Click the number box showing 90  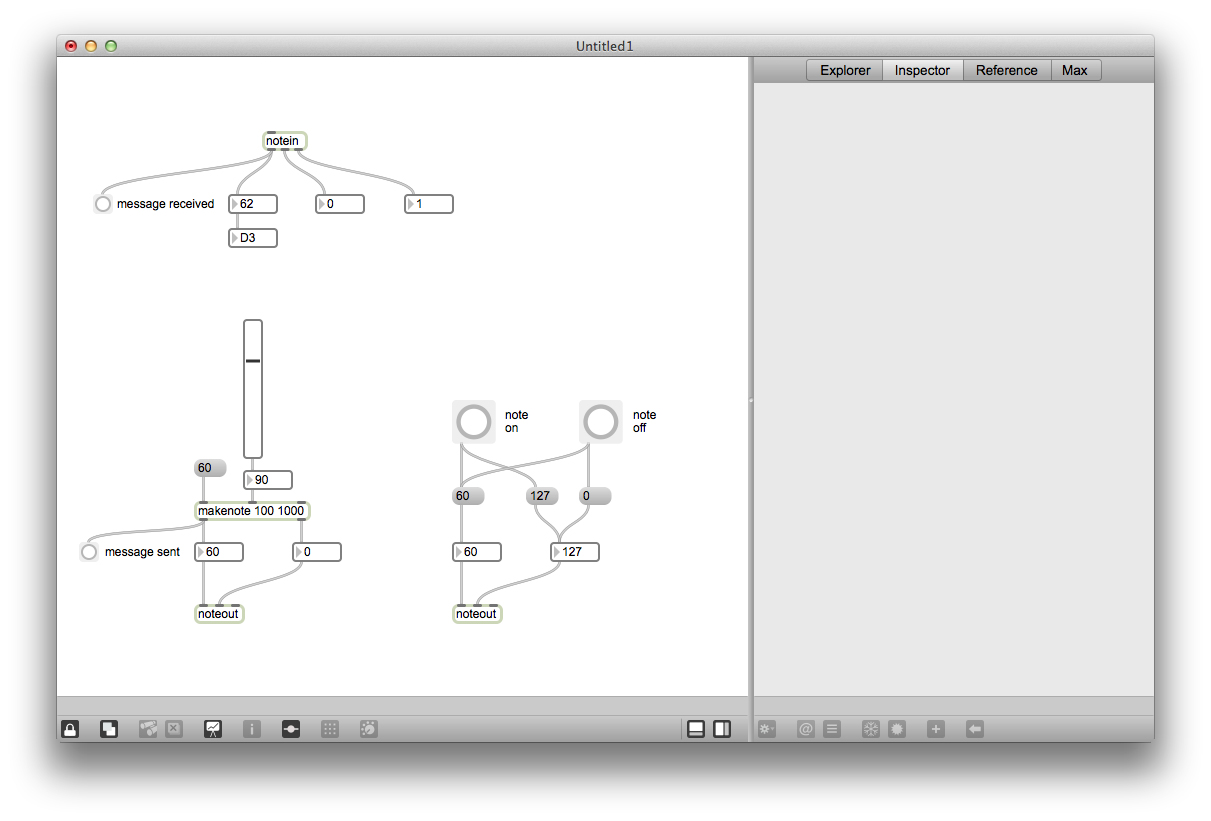tap(268, 480)
